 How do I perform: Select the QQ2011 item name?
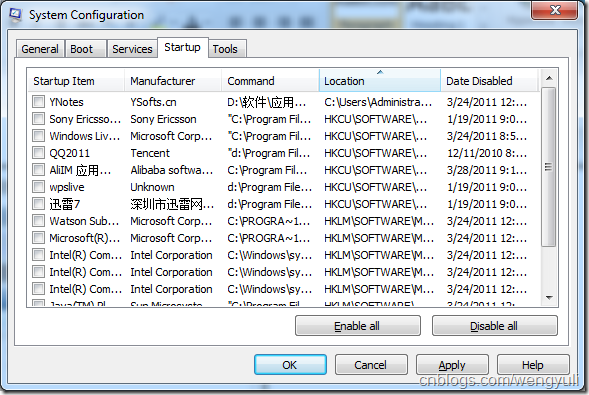[x=69, y=153]
